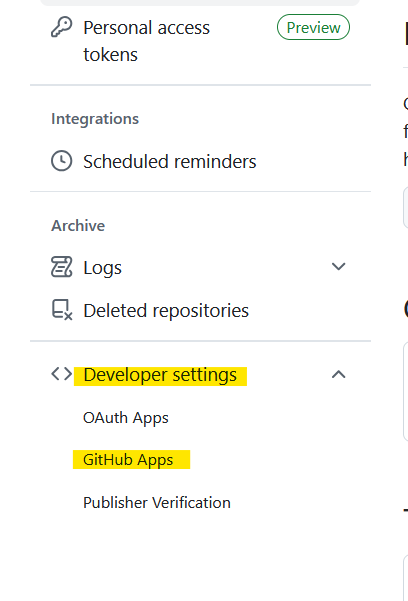The height and width of the screenshot is (601, 408).
Task: Click the Archive section heading
Action: tap(78, 225)
